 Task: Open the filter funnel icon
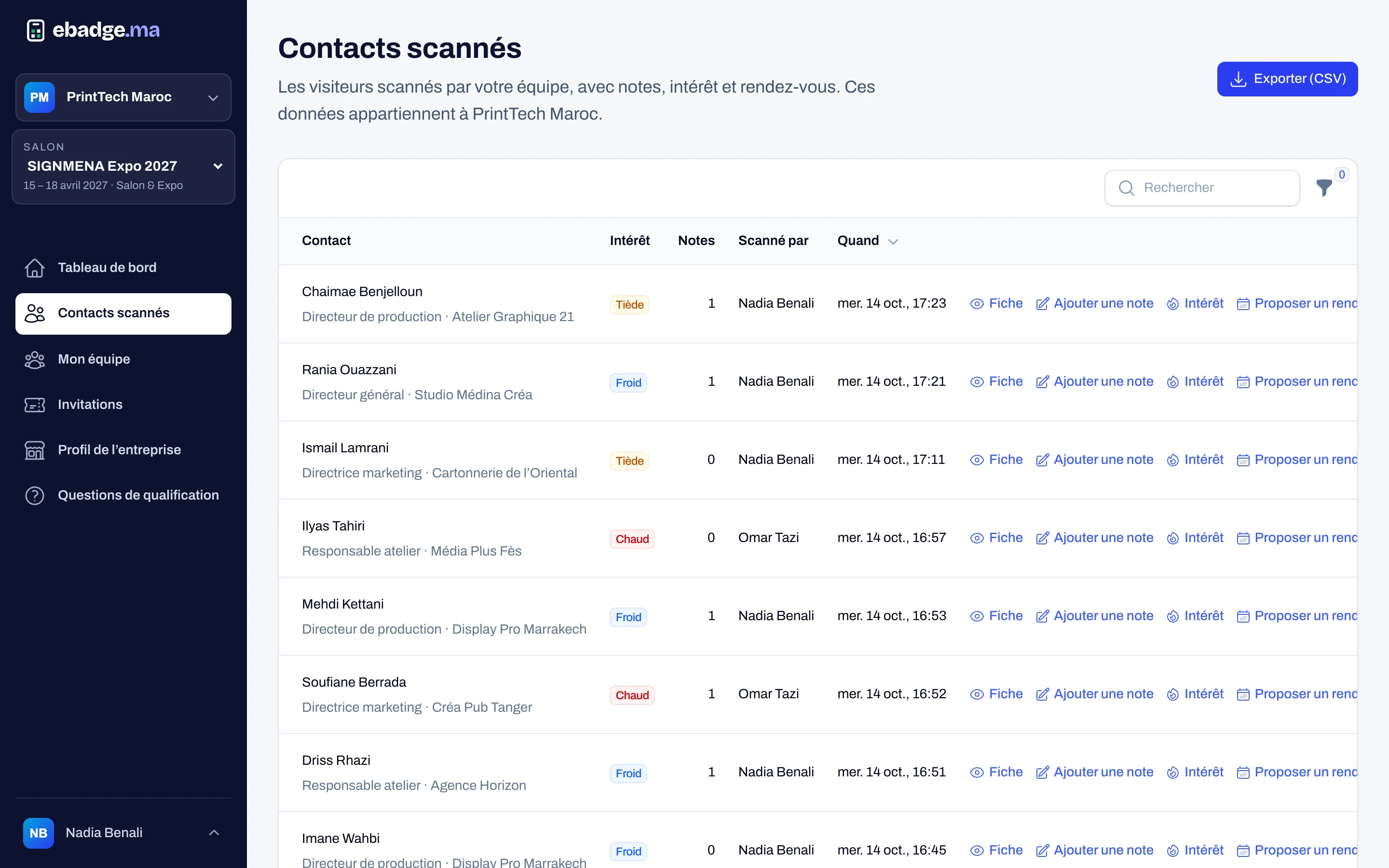(1323, 188)
